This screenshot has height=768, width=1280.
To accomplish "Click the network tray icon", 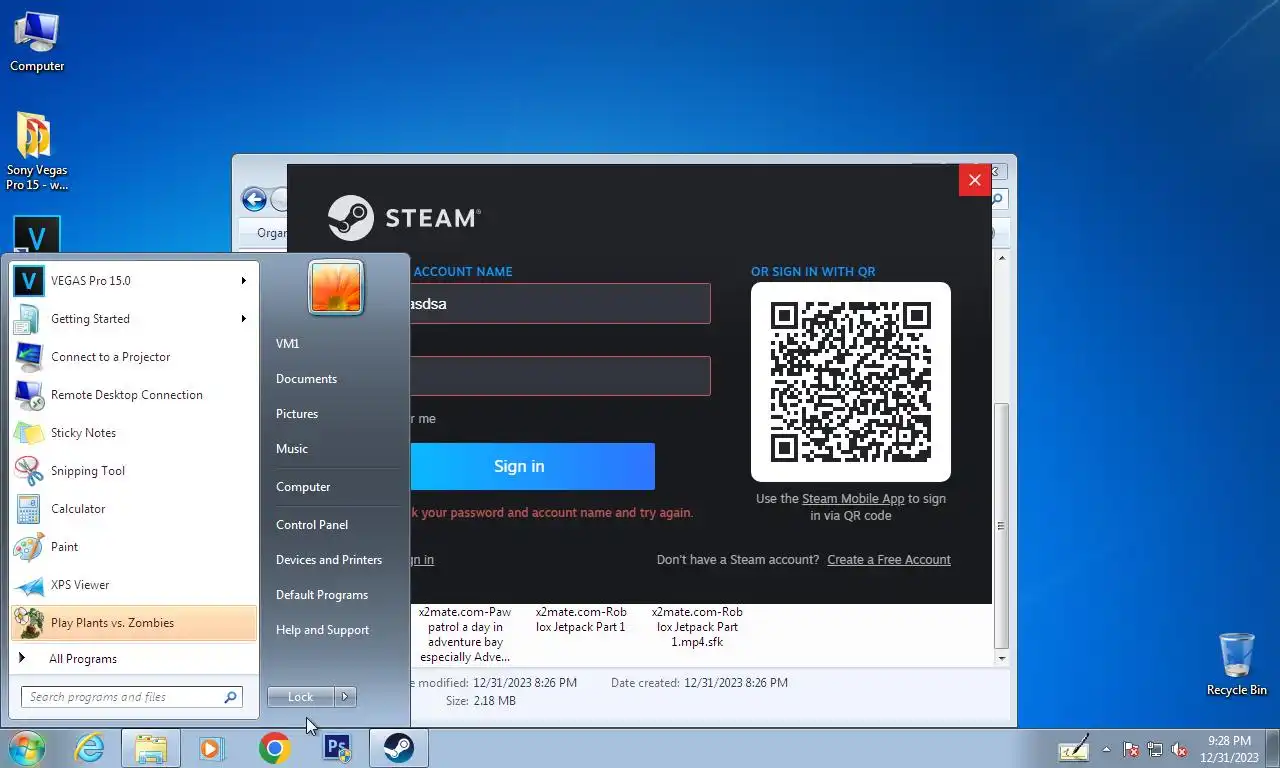I will [1155, 749].
